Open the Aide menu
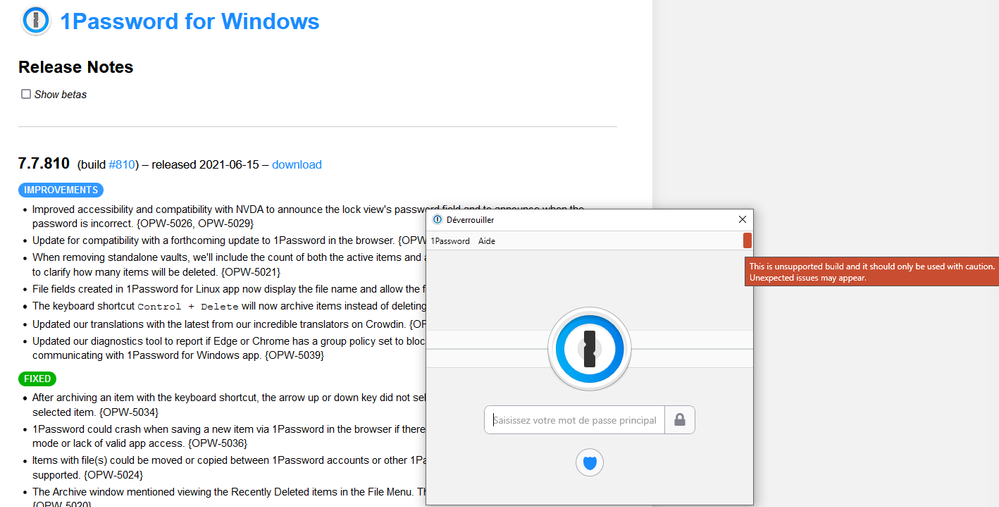 pos(486,241)
